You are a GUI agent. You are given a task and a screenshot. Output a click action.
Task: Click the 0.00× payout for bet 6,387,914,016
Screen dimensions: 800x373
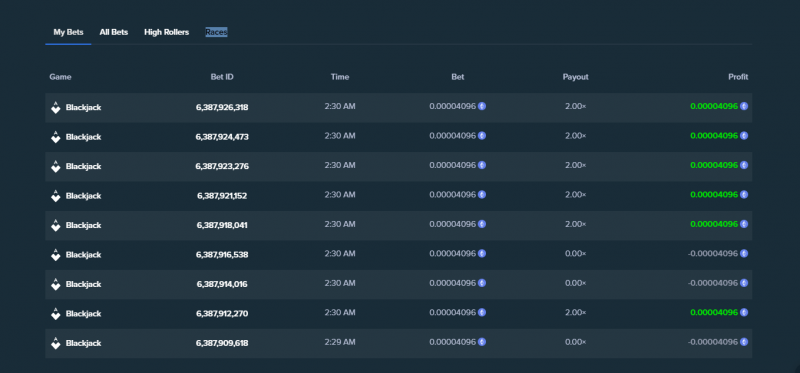click(576, 283)
